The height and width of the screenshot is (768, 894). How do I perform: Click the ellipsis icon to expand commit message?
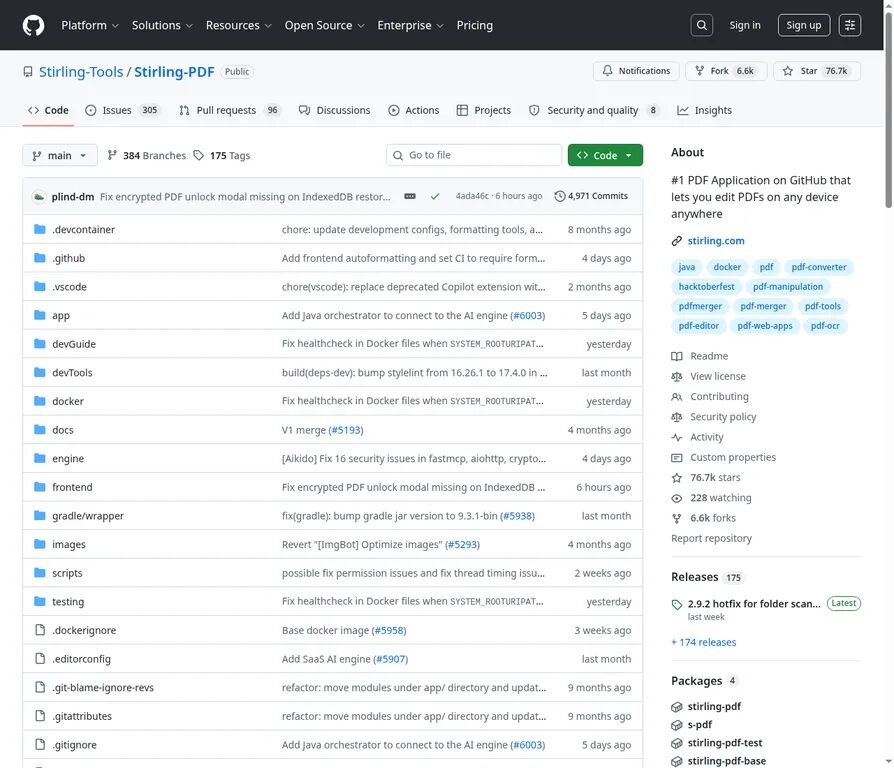tap(409, 196)
